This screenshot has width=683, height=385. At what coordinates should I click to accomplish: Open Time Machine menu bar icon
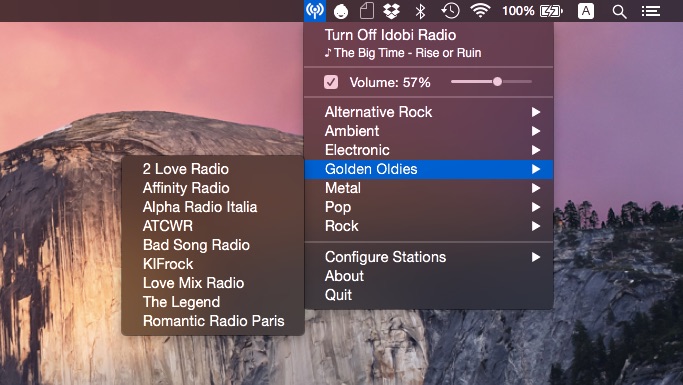(x=450, y=11)
